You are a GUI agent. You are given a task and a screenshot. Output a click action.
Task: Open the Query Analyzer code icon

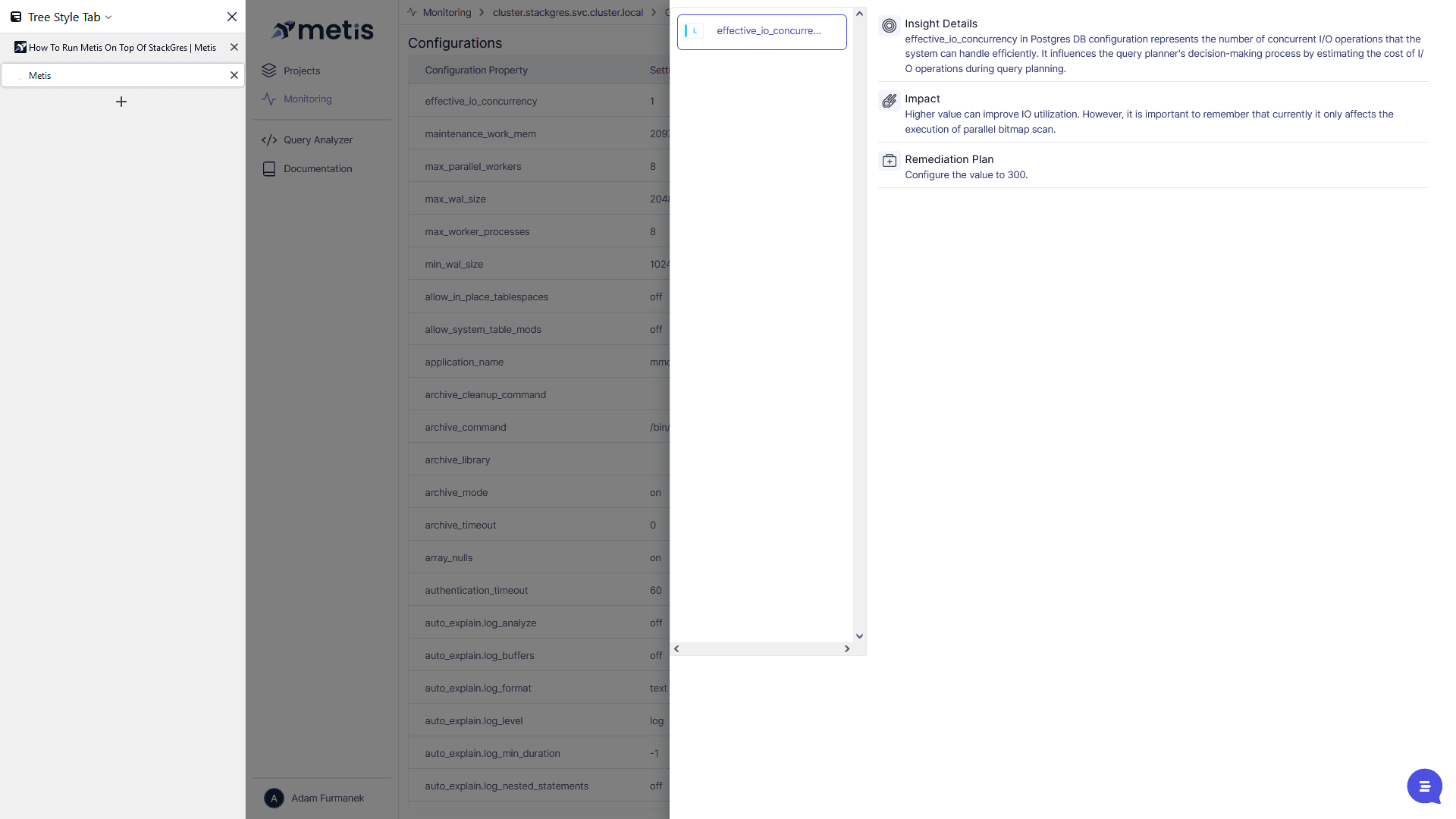[x=269, y=140]
